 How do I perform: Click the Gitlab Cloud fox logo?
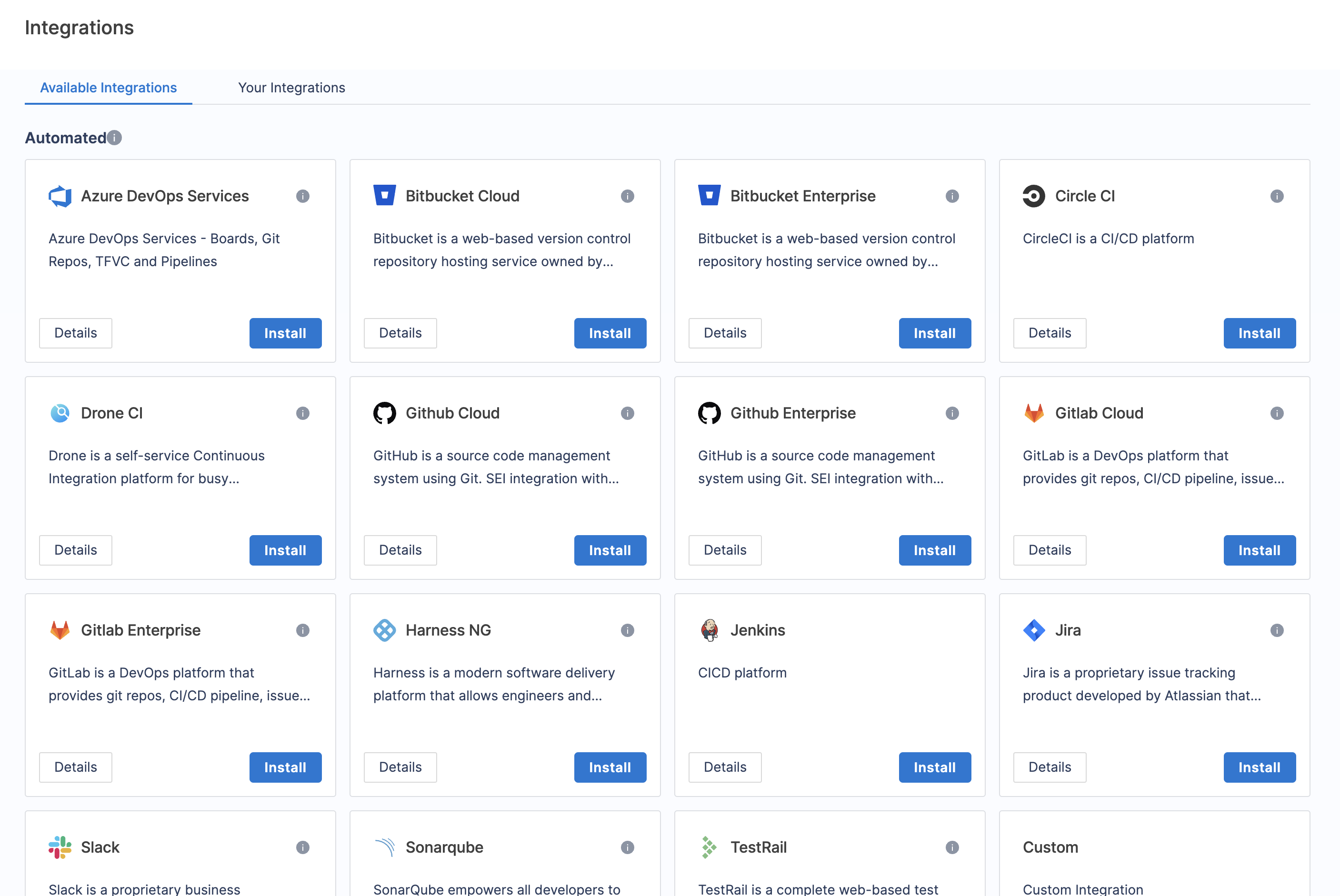coord(1033,413)
